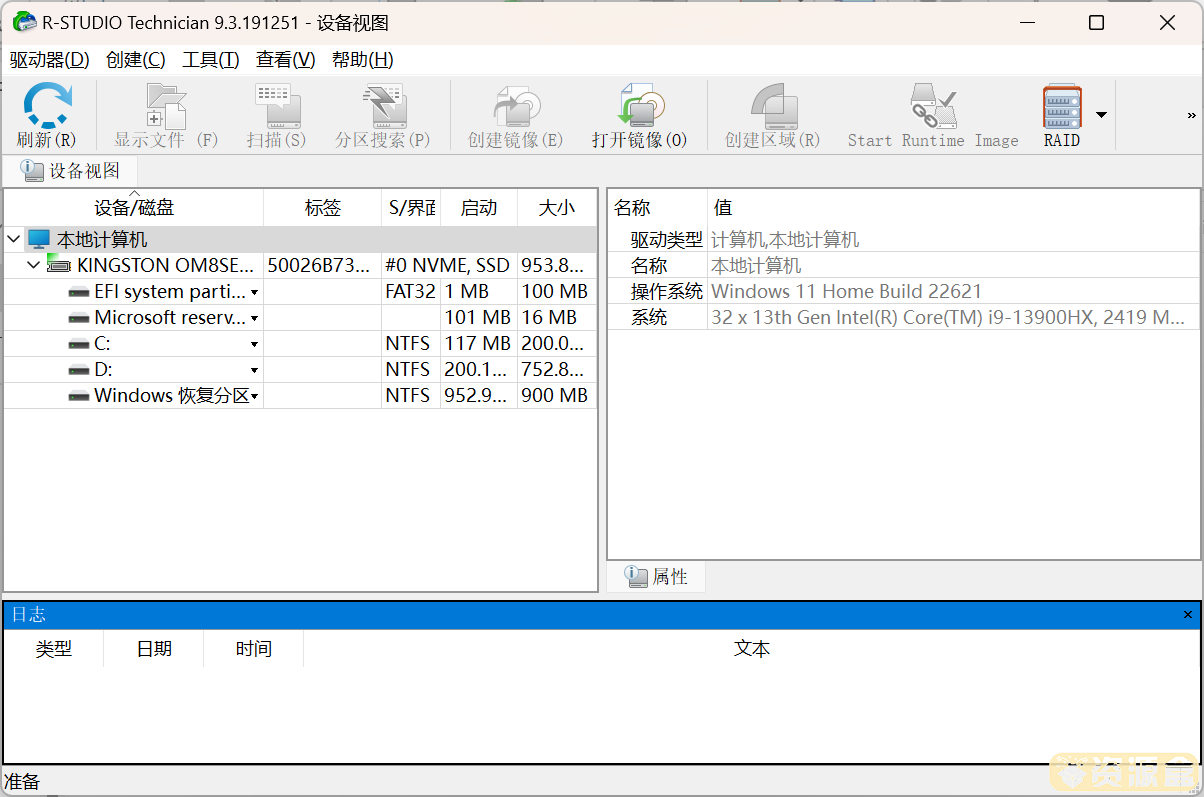Open the RAID dropdown arrow
1204x797 pixels.
[x=1101, y=114]
